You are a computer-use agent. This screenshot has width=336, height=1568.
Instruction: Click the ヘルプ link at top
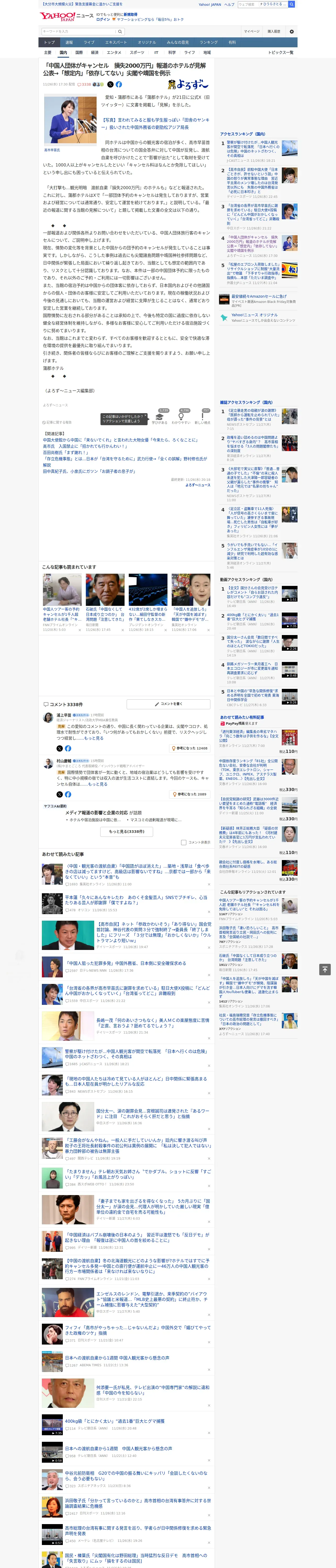pos(229,4)
